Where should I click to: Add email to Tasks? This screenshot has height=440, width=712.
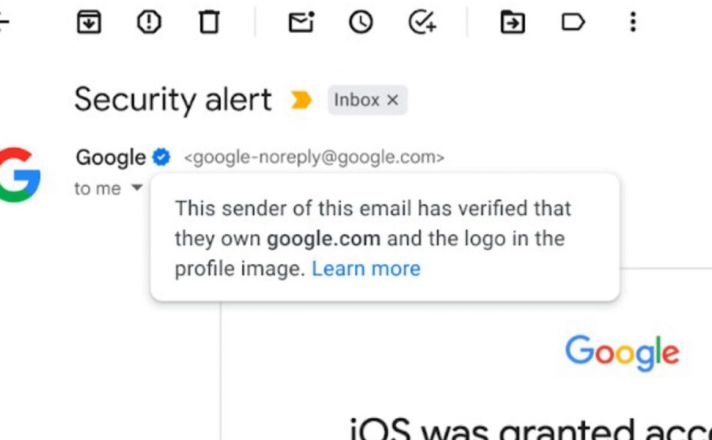422,22
